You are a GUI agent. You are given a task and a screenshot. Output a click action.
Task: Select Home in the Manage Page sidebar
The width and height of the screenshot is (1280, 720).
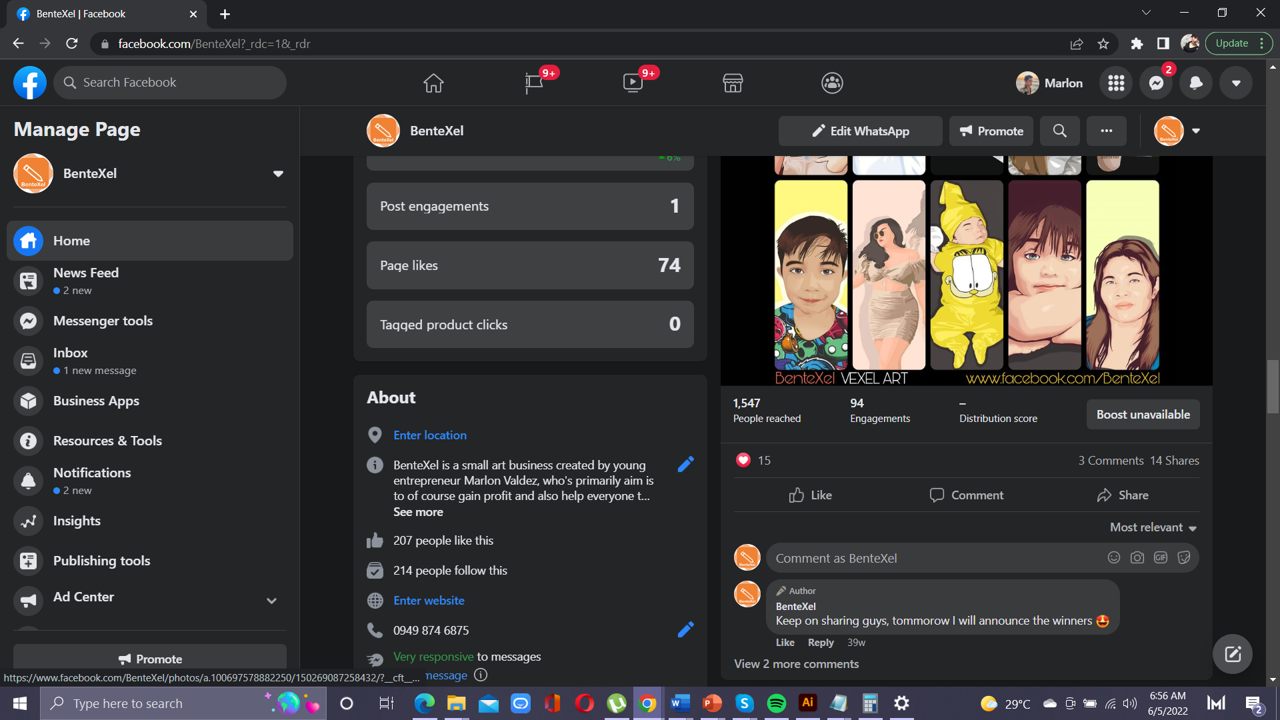point(151,241)
